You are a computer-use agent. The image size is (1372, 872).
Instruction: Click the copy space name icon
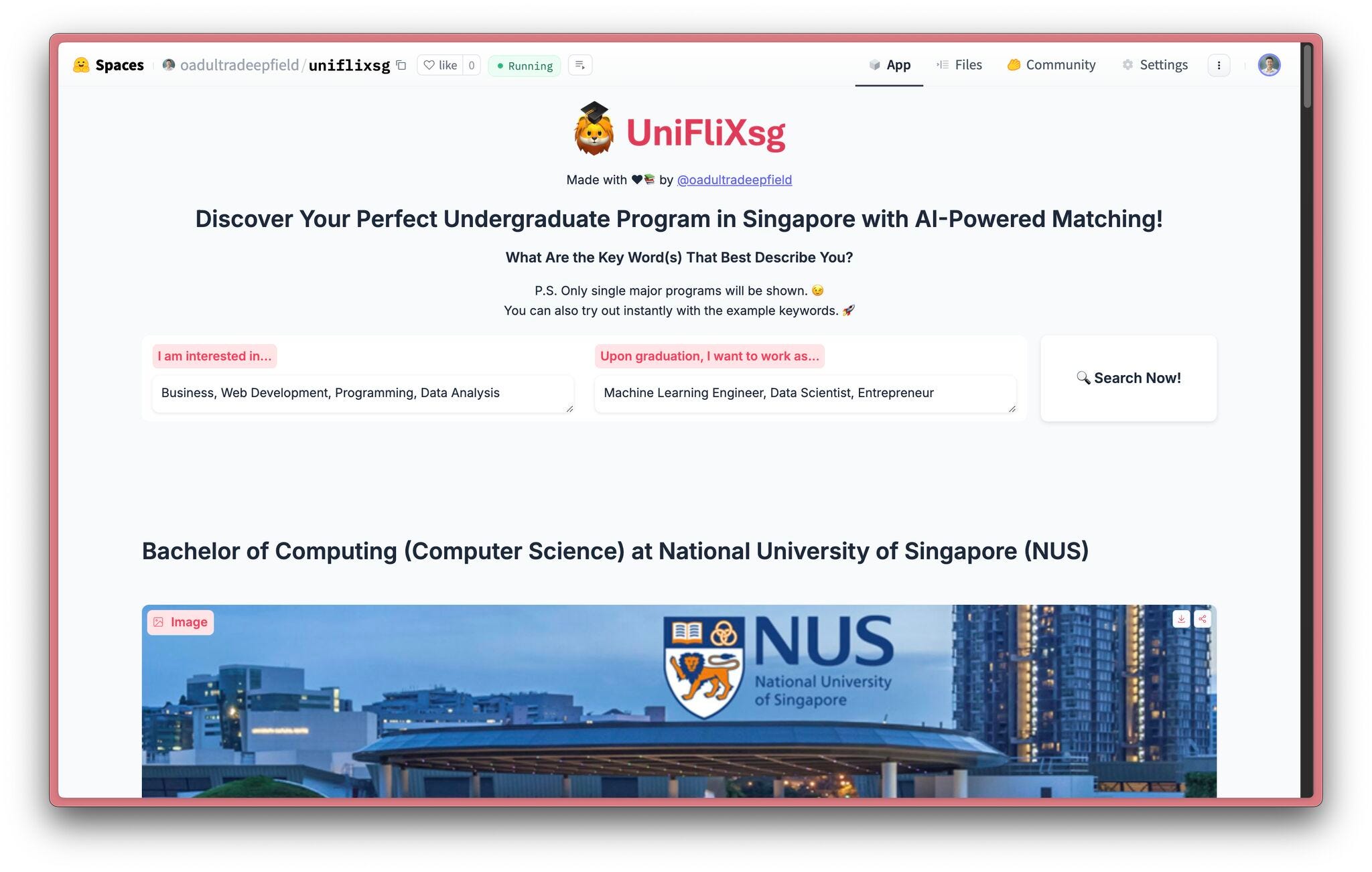pos(401,64)
